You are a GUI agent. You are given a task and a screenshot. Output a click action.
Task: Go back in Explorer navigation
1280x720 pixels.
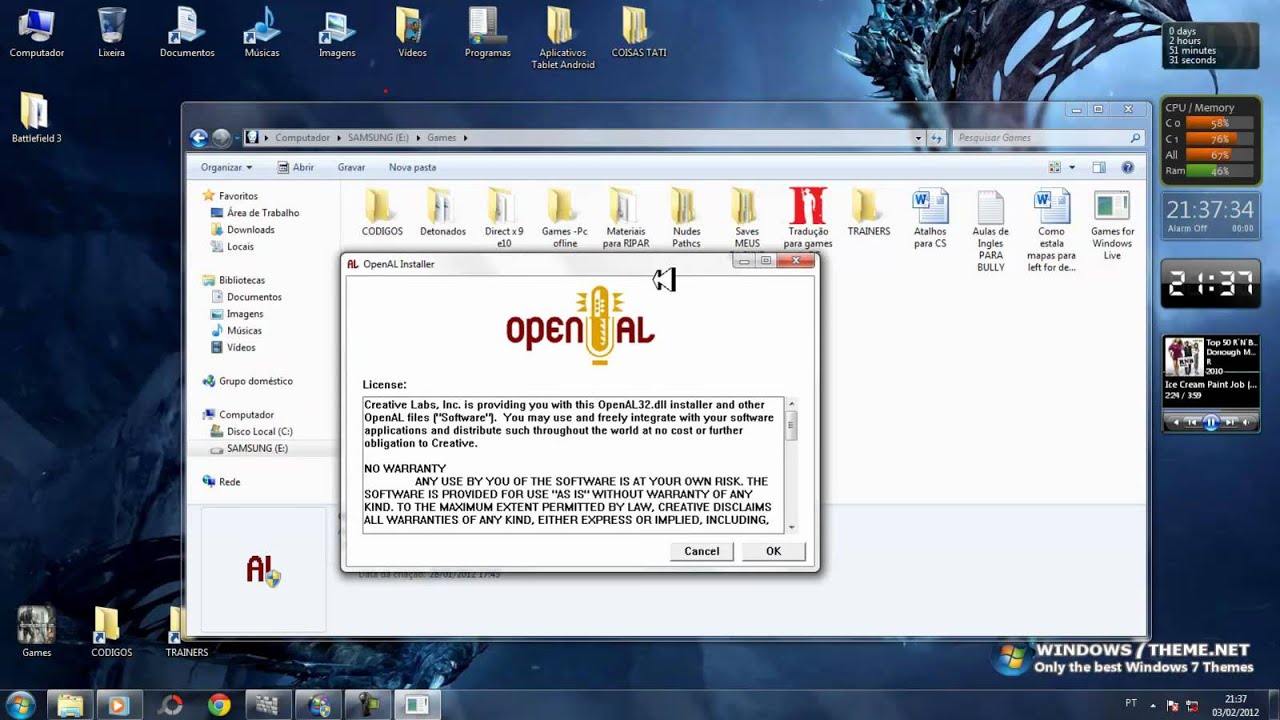pos(199,138)
